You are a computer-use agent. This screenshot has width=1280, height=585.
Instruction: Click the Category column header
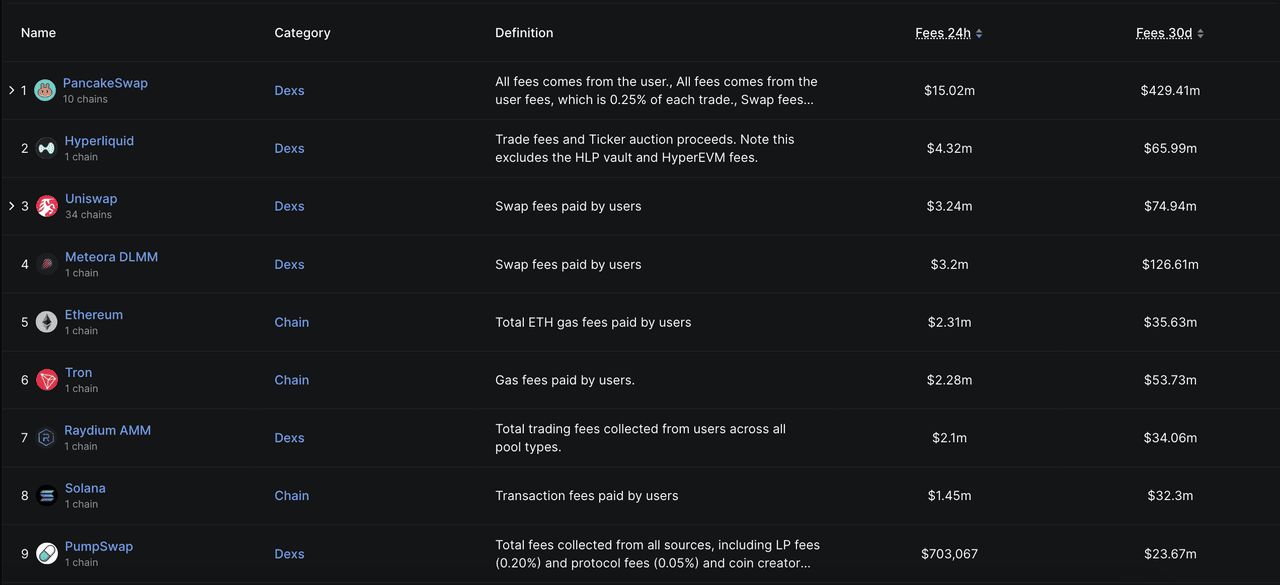click(302, 33)
